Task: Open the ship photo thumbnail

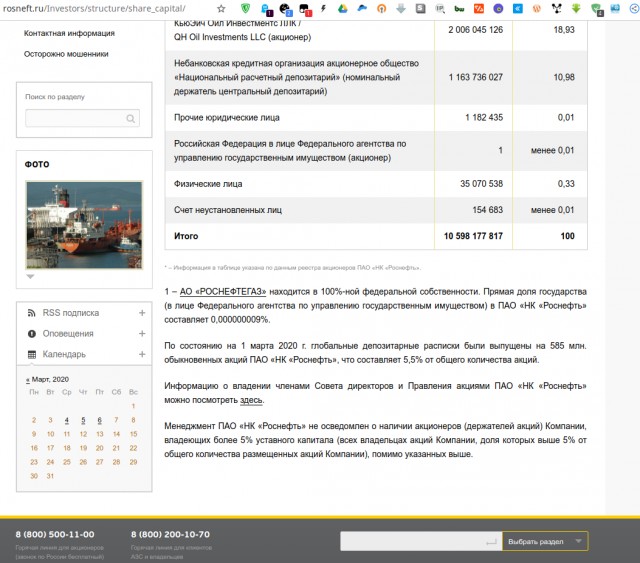Action: (84, 225)
